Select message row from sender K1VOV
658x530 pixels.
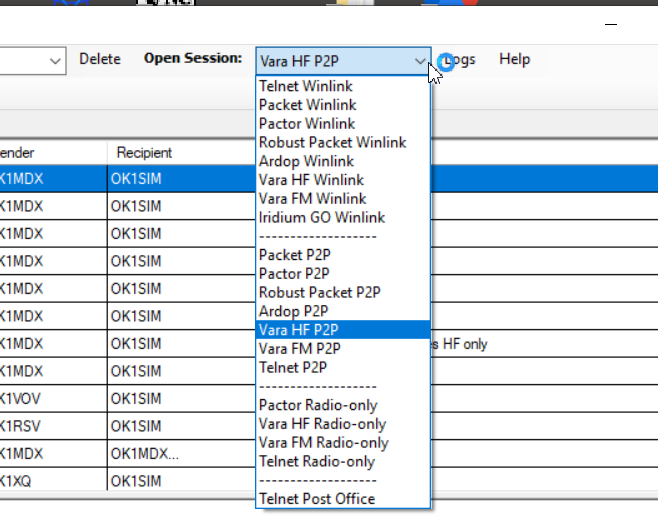point(329,399)
